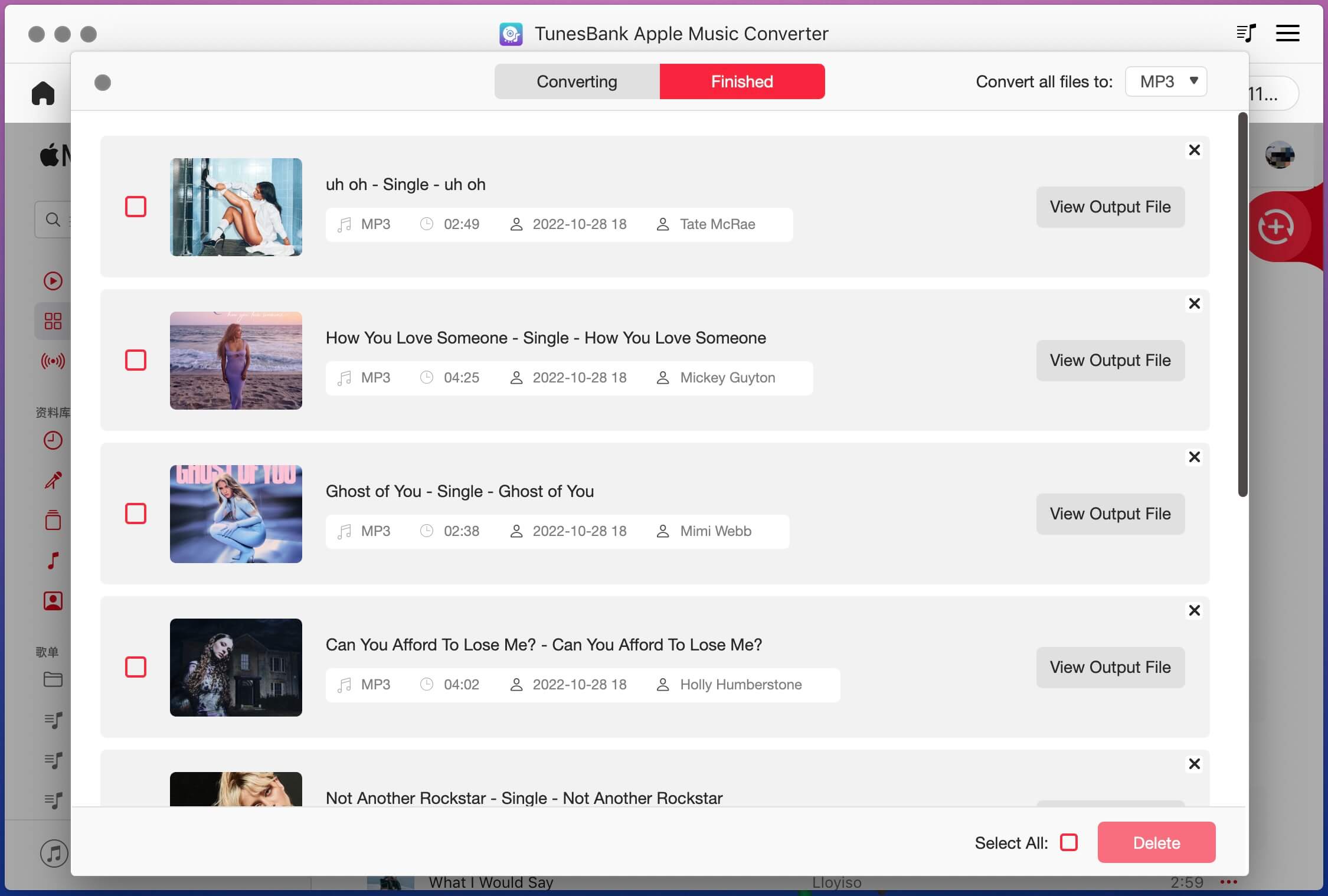Viewport: 1328px width, 896px height.
Task: Open 'Not Another Rockstar' cover thumbnail
Action: click(x=236, y=789)
